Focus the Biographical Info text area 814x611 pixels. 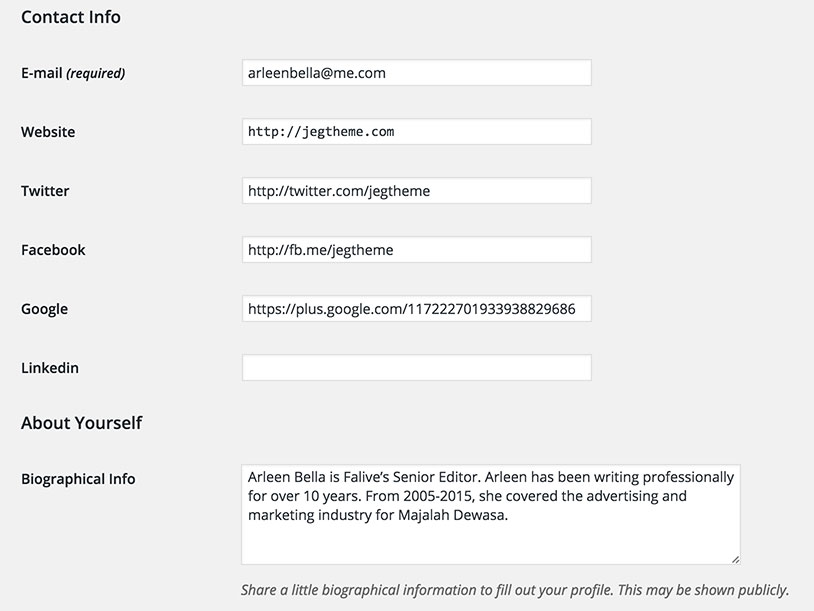490,540
